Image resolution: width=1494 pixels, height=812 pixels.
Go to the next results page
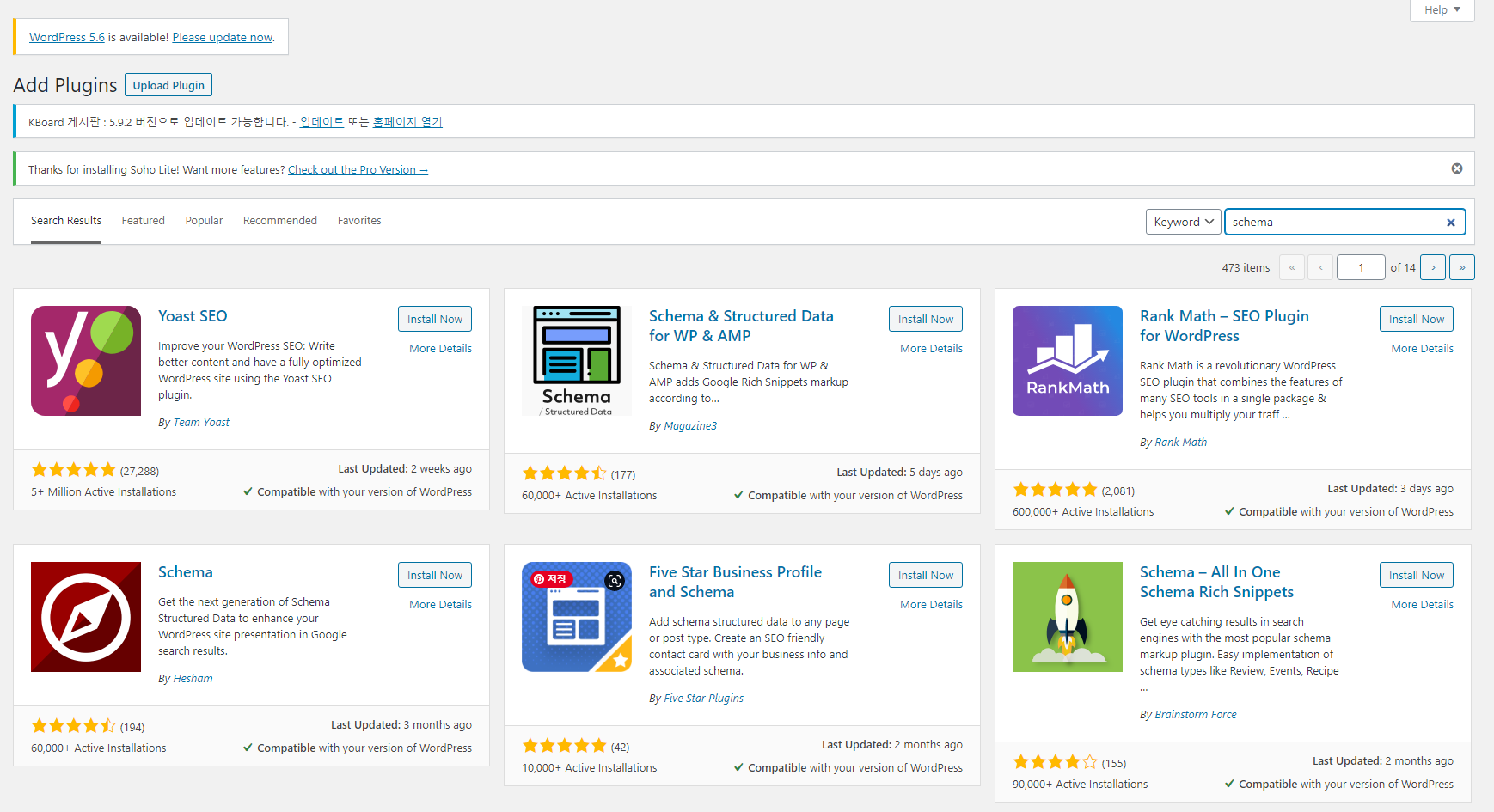point(1433,267)
